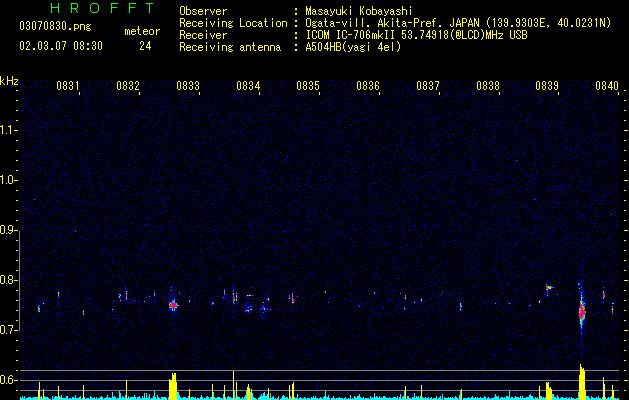Click the kHz axis unit label
Screen dimensions: 629x400
tap(9, 81)
